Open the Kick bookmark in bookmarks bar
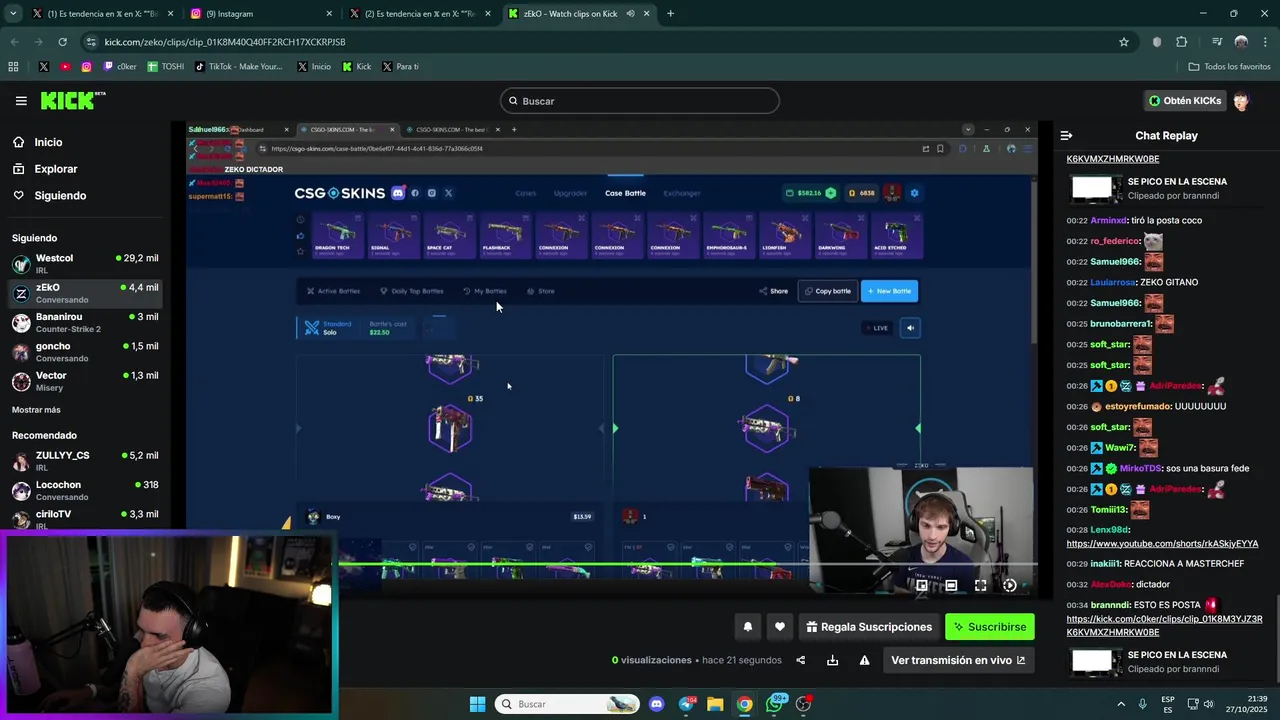The image size is (1280, 720). point(356,67)
